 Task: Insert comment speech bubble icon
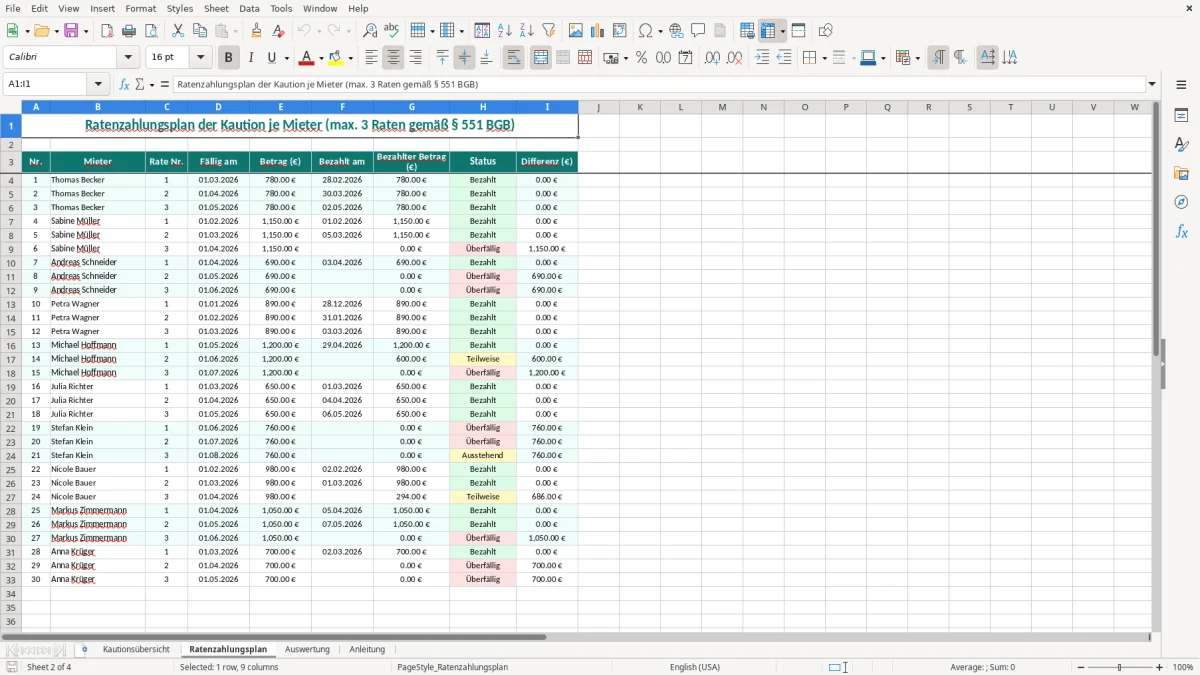(699, 31)
